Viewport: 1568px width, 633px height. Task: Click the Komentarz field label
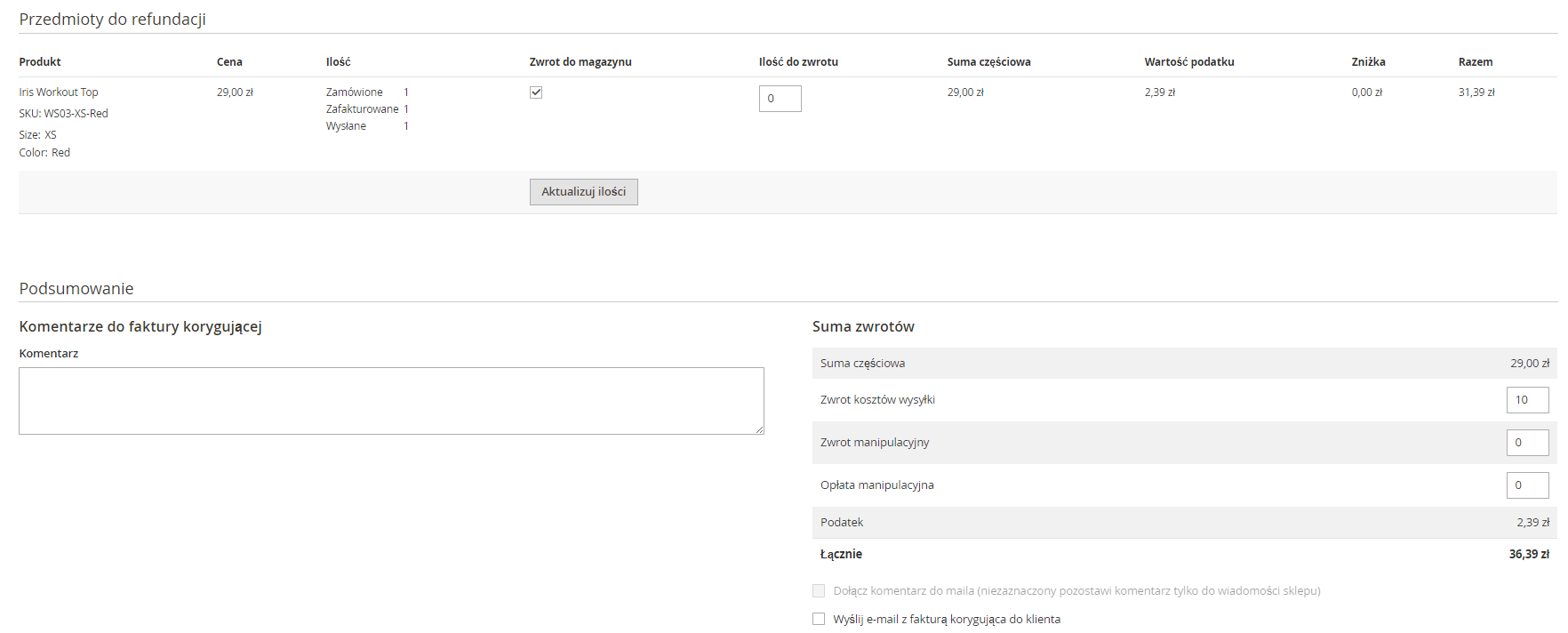click(x=49, y=354)
